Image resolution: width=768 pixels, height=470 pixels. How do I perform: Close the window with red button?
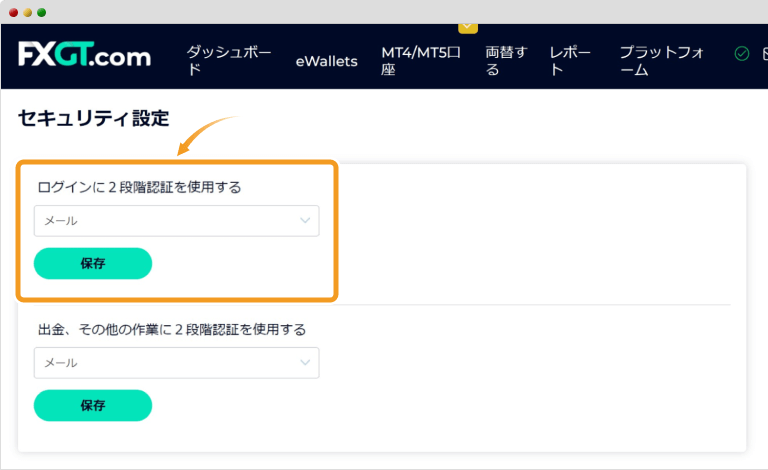[14, 12]
